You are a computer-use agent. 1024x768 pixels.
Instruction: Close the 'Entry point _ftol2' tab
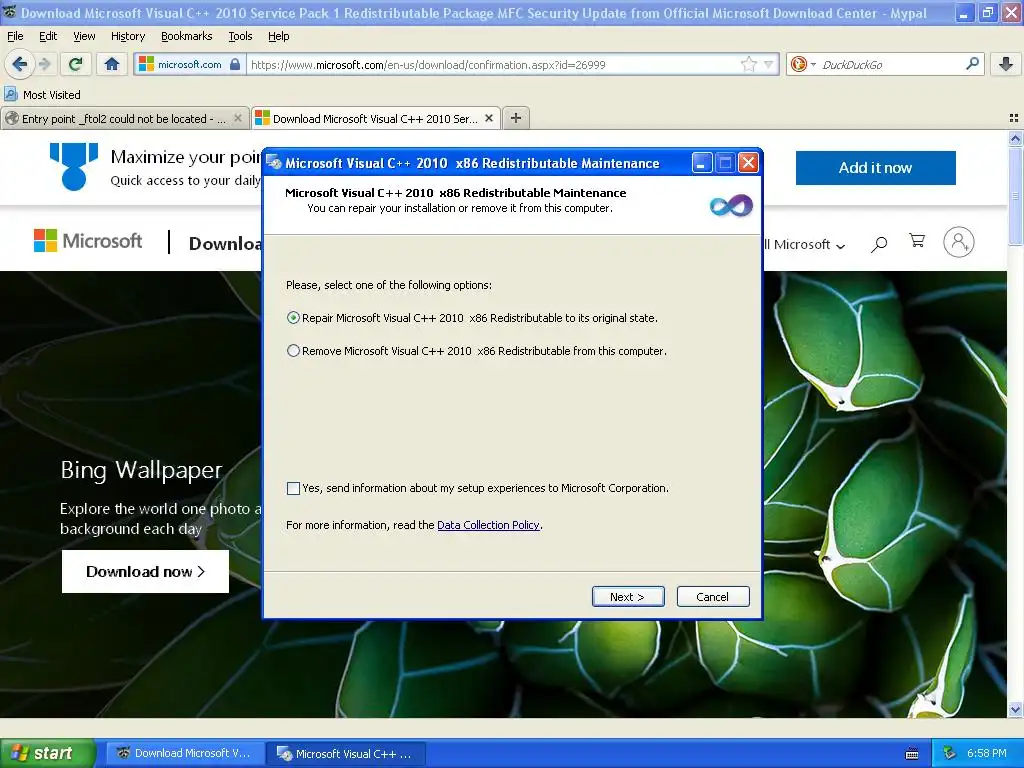pos(238,118)
